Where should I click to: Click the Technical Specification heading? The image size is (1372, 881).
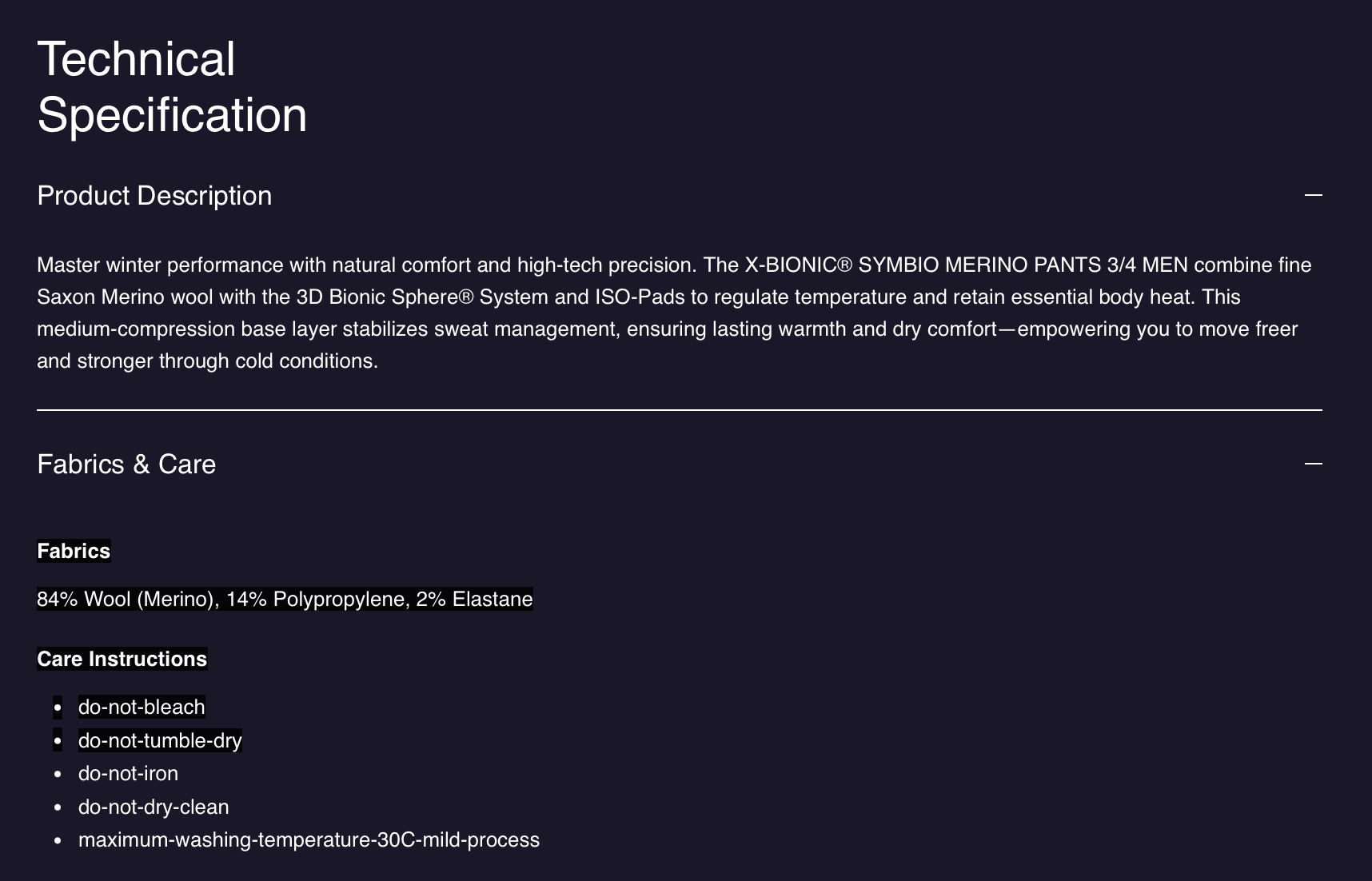172,87
